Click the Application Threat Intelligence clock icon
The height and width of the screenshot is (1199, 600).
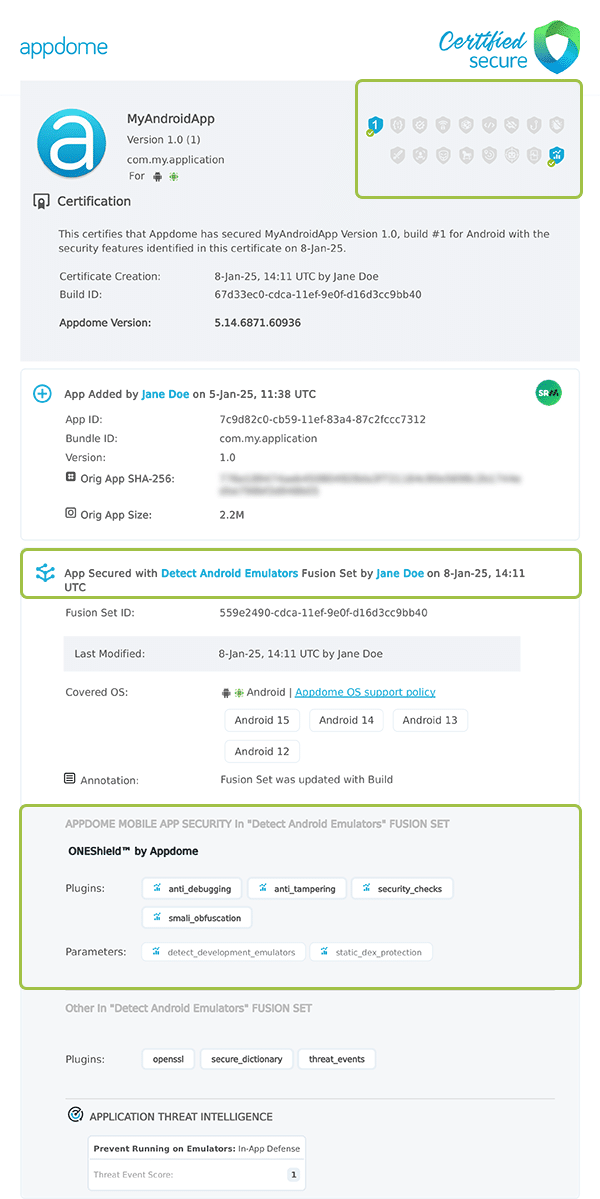coord(73,1115)
